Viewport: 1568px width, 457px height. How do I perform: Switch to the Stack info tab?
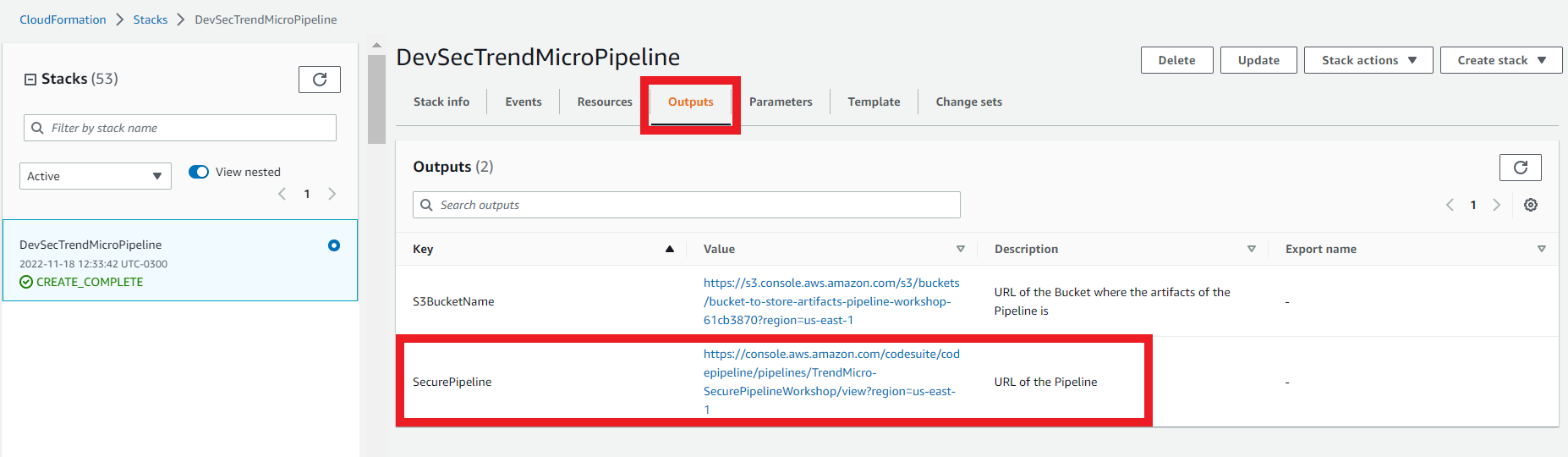(441, 102)
